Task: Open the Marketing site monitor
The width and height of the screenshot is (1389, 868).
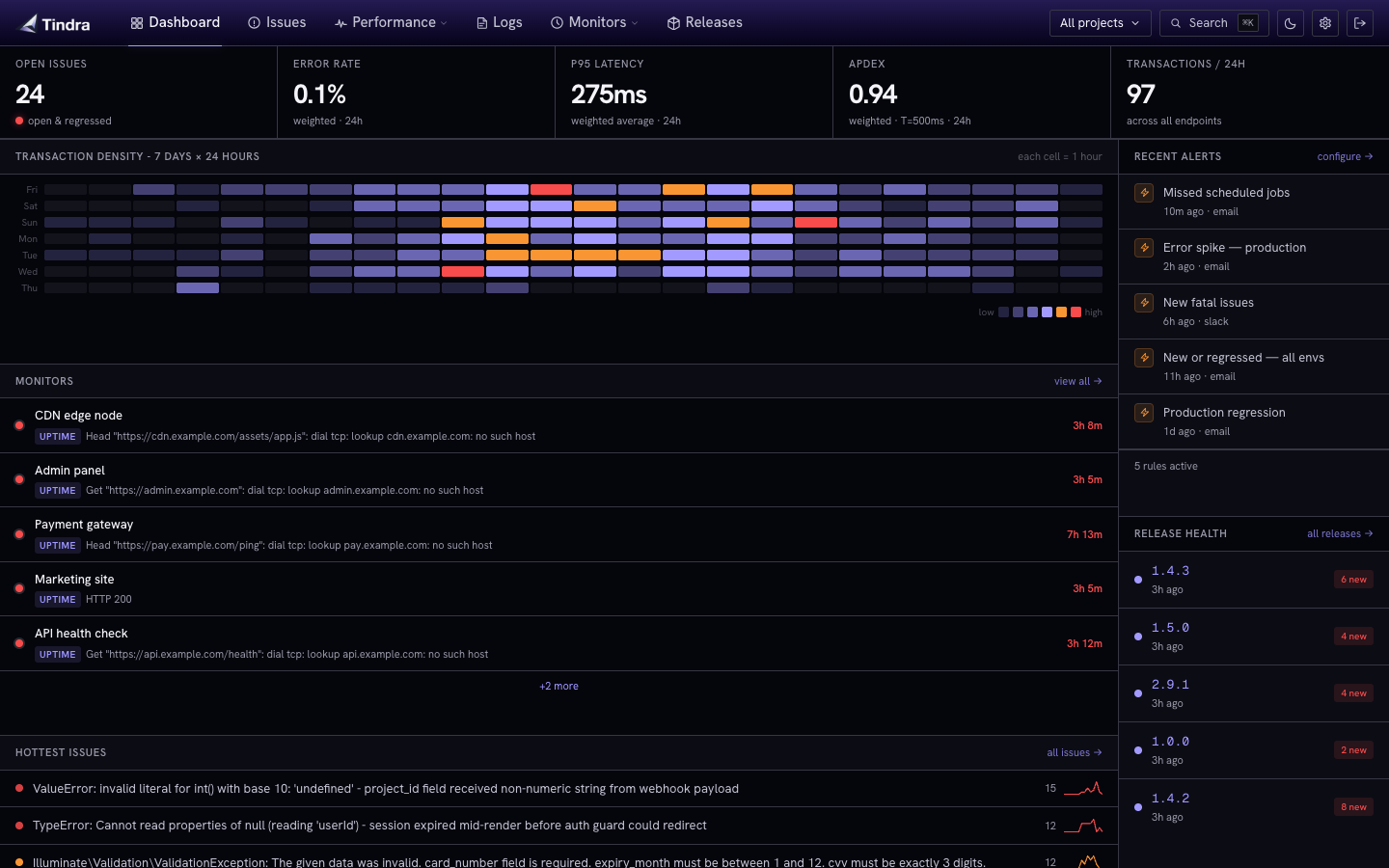Action: [x=558, y=589]
